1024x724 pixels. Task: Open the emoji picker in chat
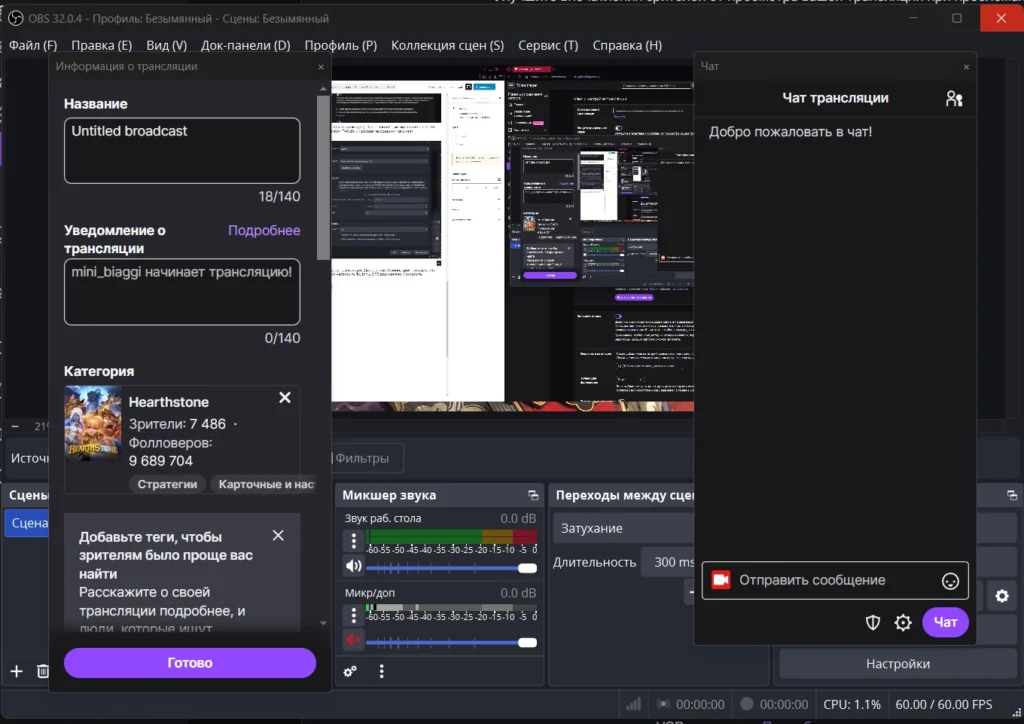click(x=950, y=580)
